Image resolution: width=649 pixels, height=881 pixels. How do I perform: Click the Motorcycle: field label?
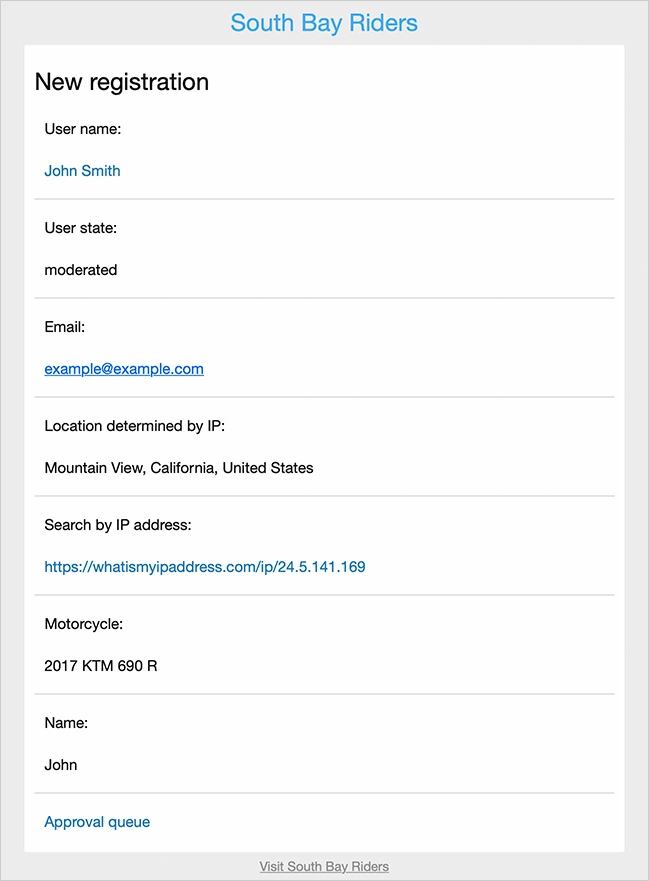84,624
